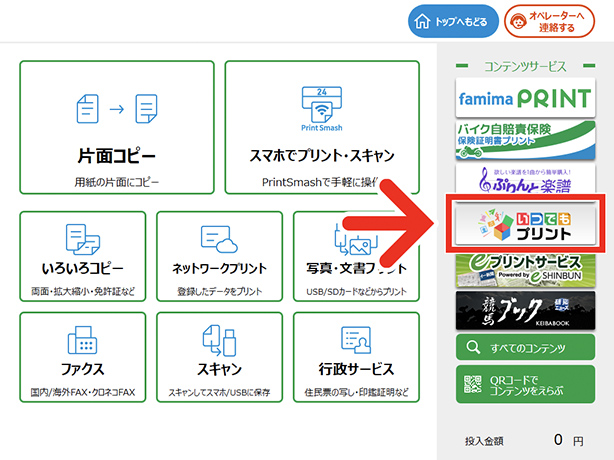
Task: Open 片面コピー single-sided copy
Action: point(116,127)
